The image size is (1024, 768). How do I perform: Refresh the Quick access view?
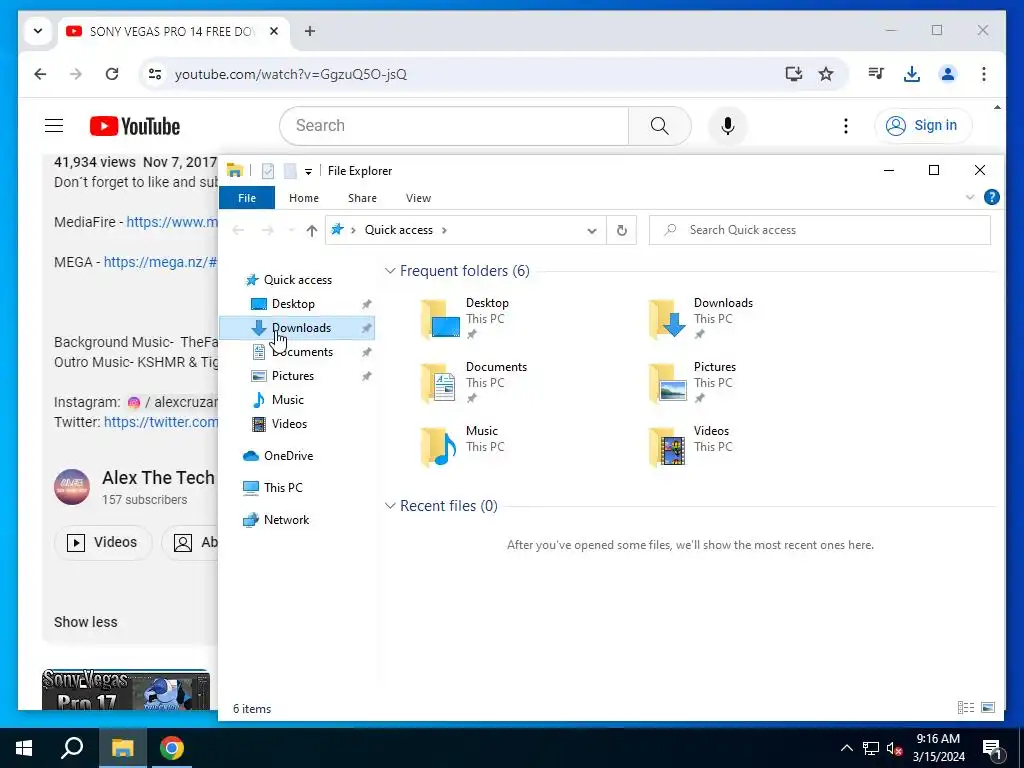point(622,230)
